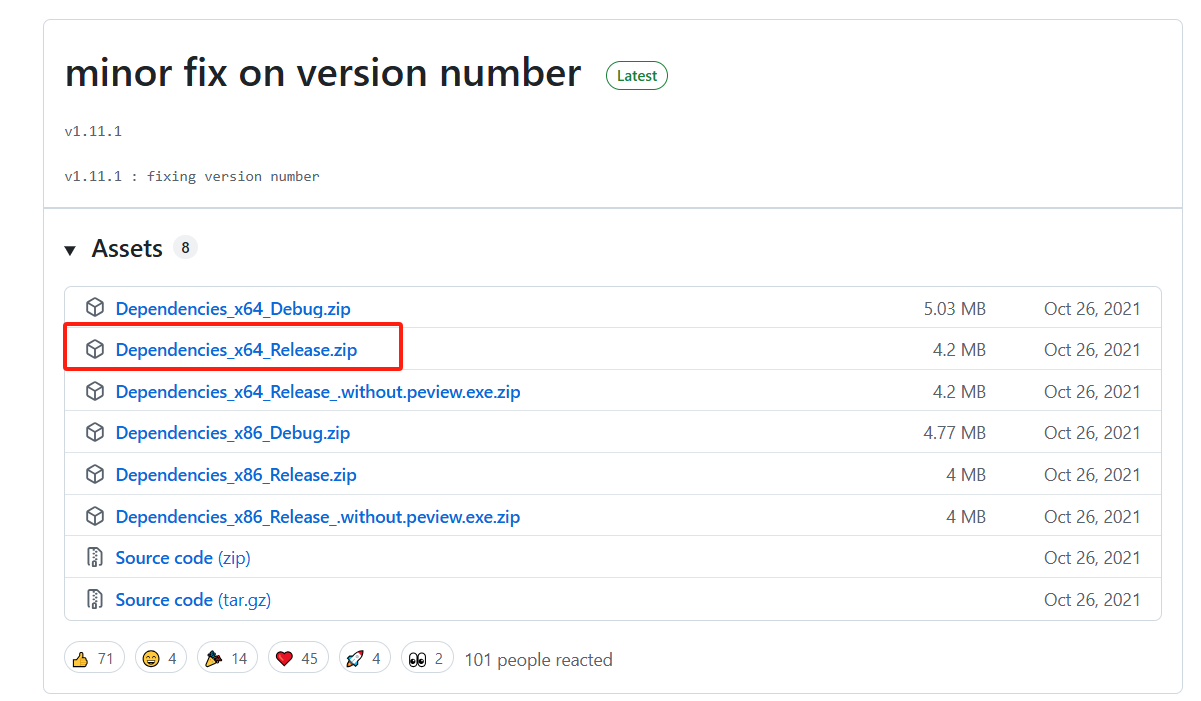Click the rocket reaction showing 4

tap(364, 657)
